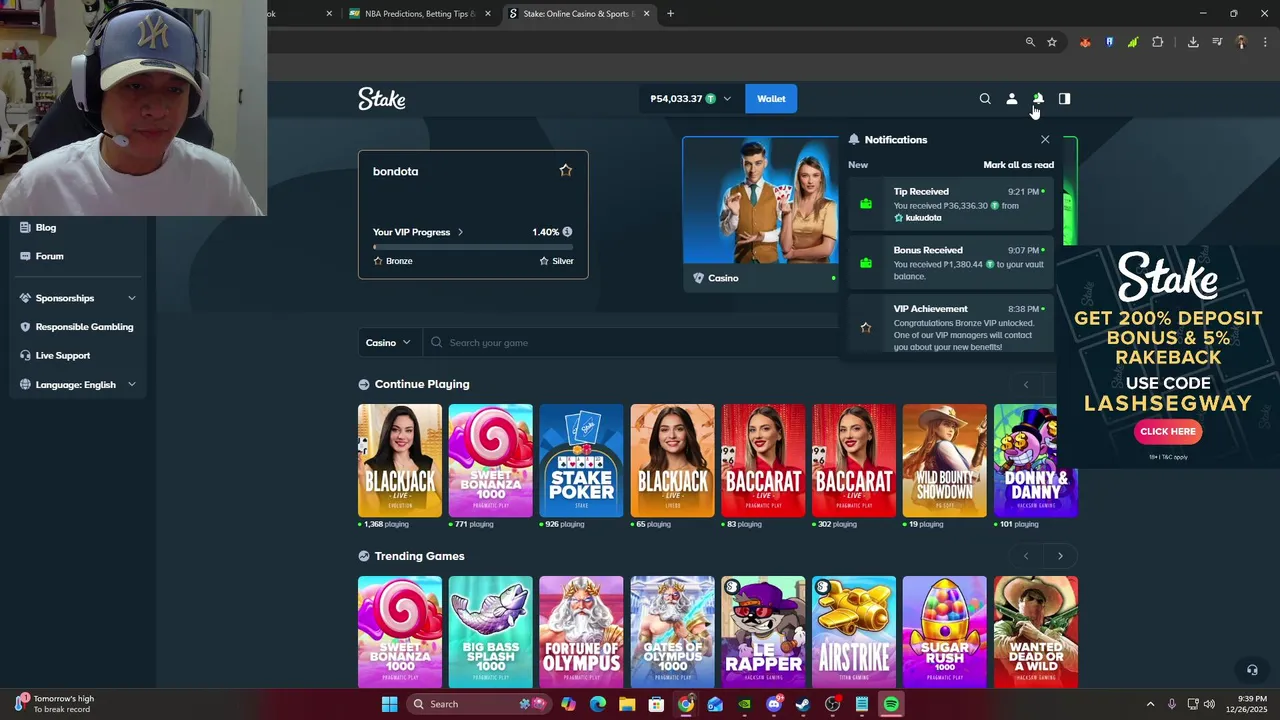
Task: Open the balance currency dropdown
Action: [727, 99]
